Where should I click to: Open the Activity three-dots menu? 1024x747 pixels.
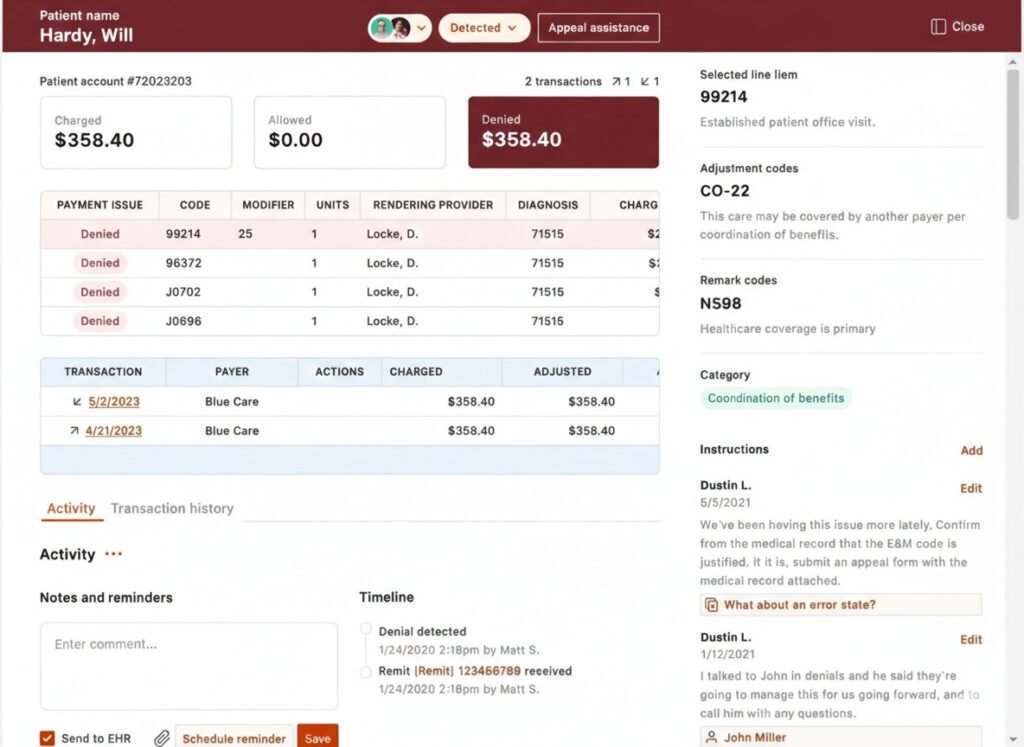[x=113, y=555]
